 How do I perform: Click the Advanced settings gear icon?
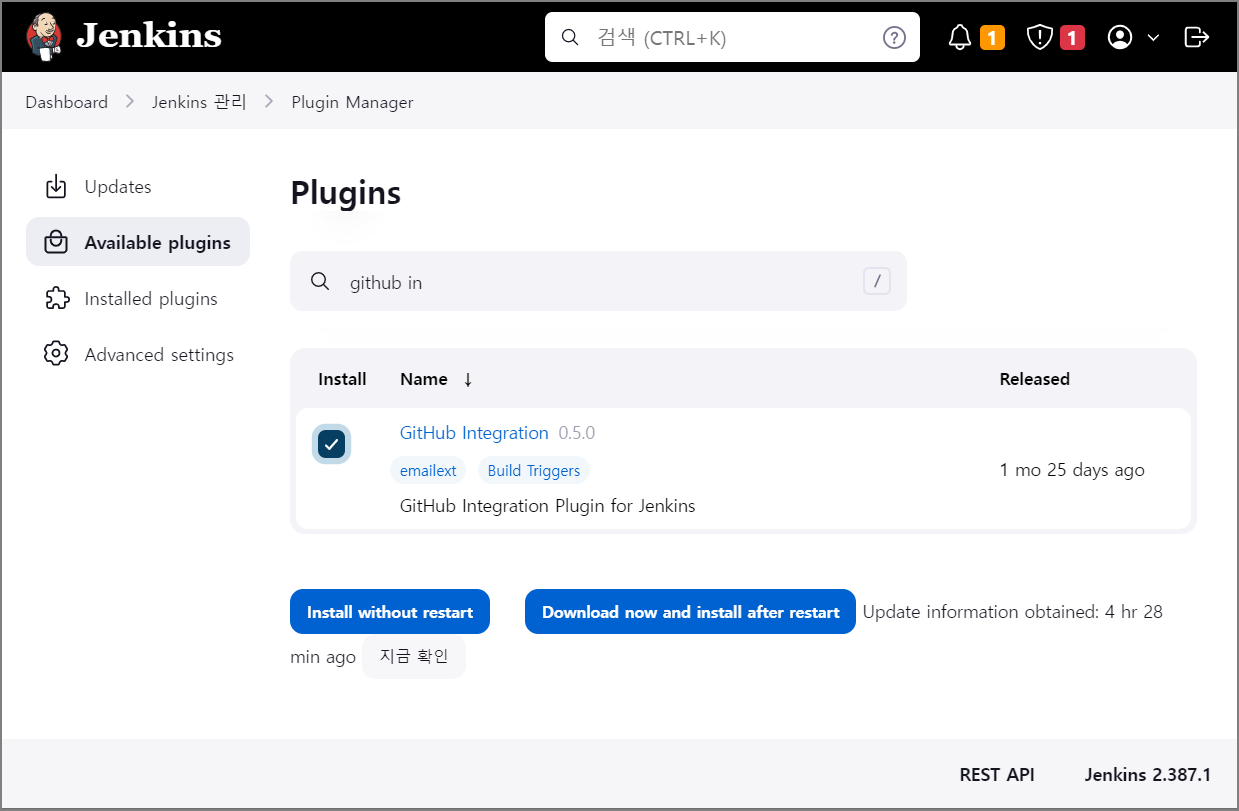[x=56, y=354]
